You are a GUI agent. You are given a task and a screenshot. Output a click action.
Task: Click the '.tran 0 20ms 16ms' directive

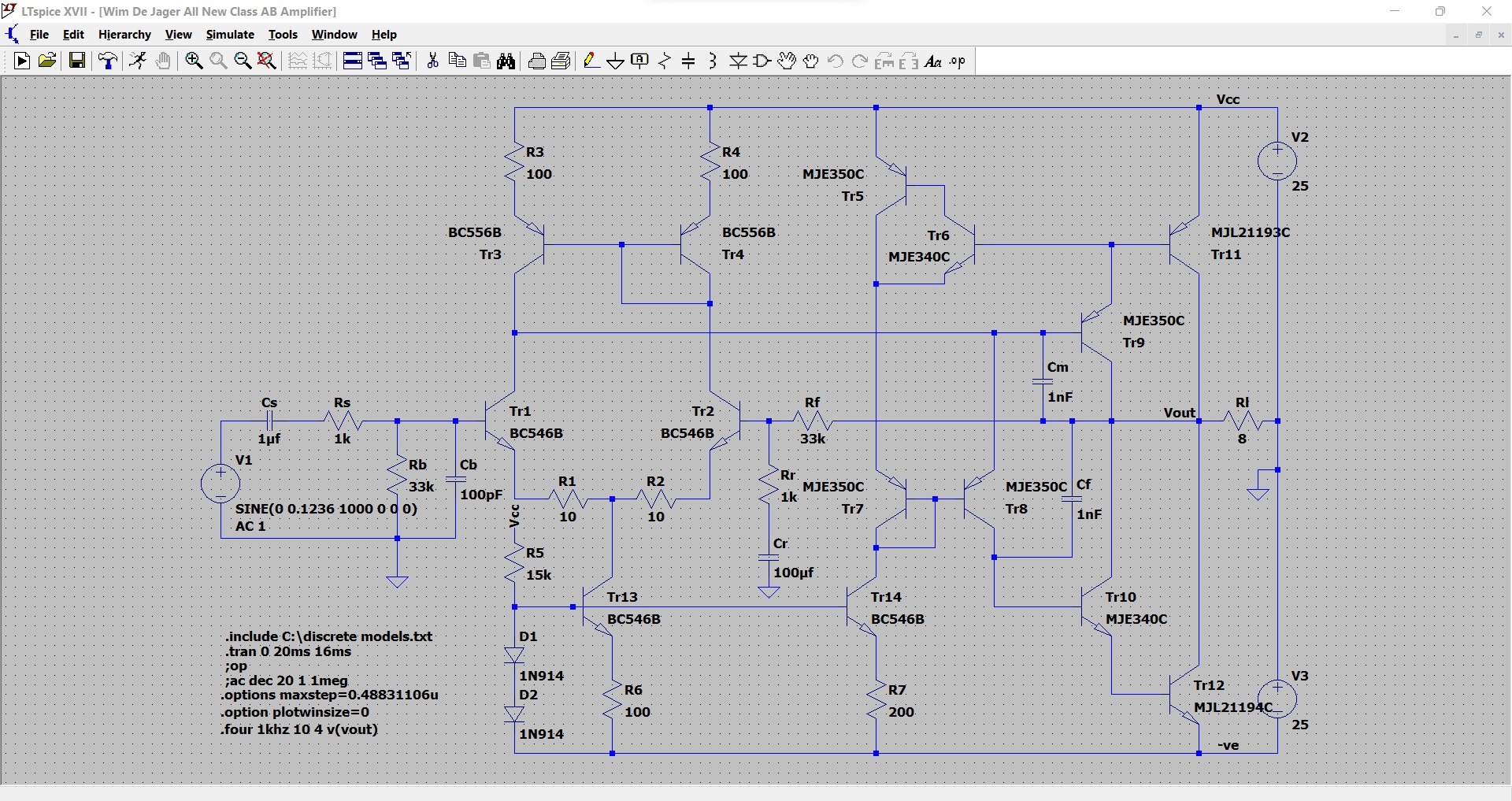tap(288, 651)
